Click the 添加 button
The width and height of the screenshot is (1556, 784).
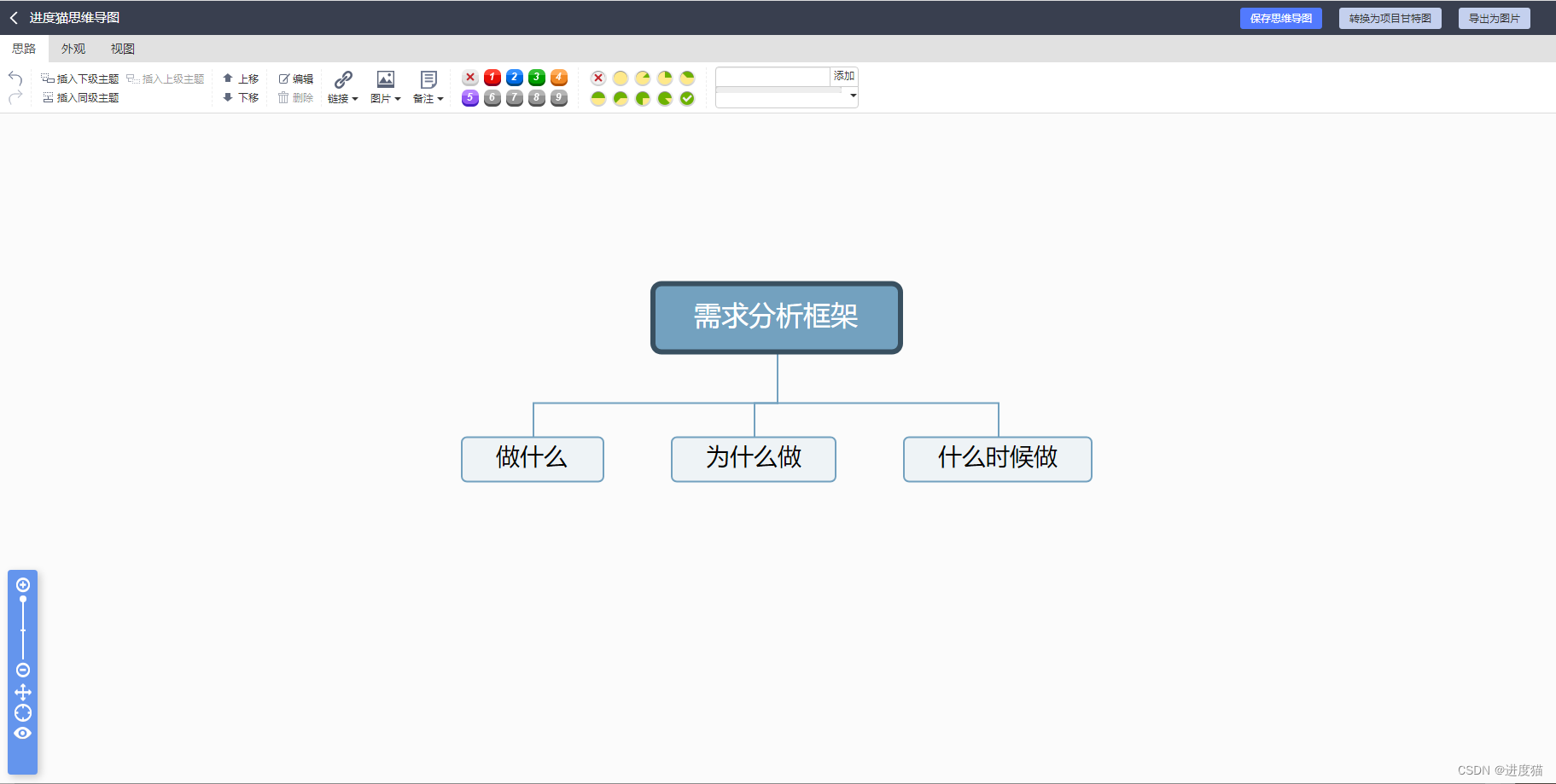coord(844,77)
